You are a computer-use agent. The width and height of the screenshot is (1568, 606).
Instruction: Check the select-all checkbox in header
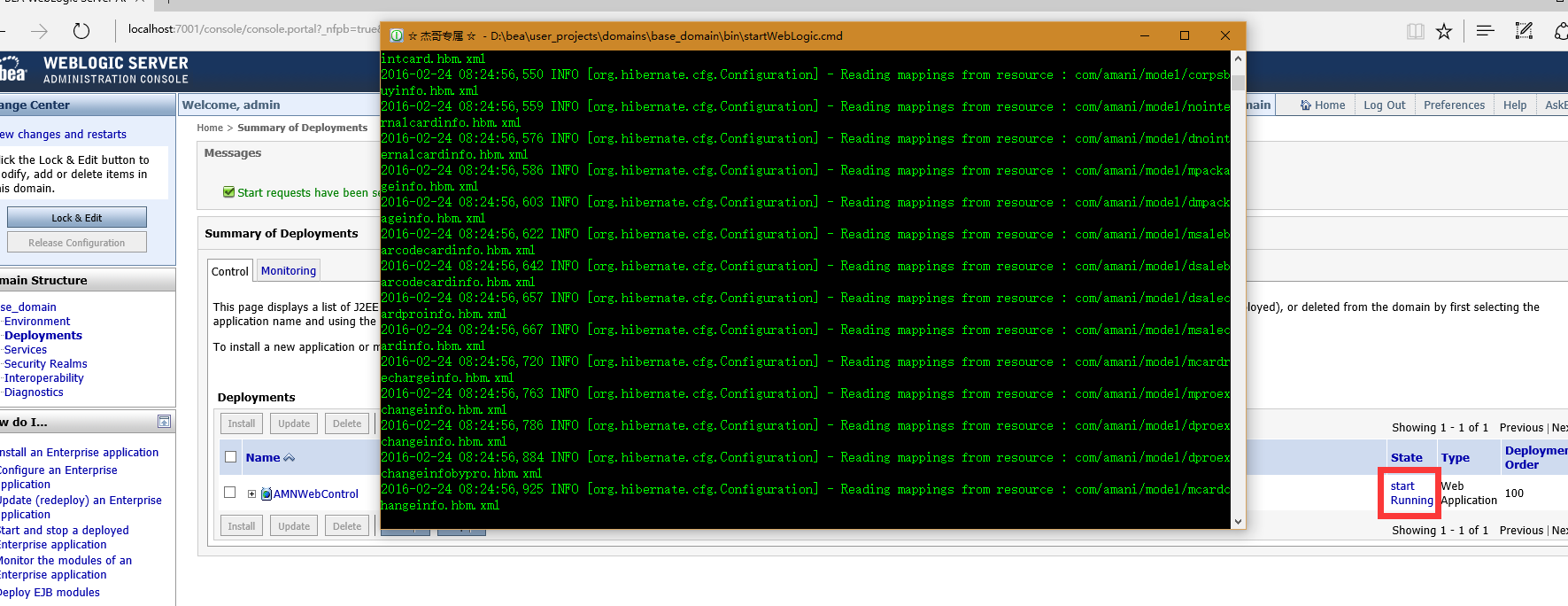tap(230, 457)
